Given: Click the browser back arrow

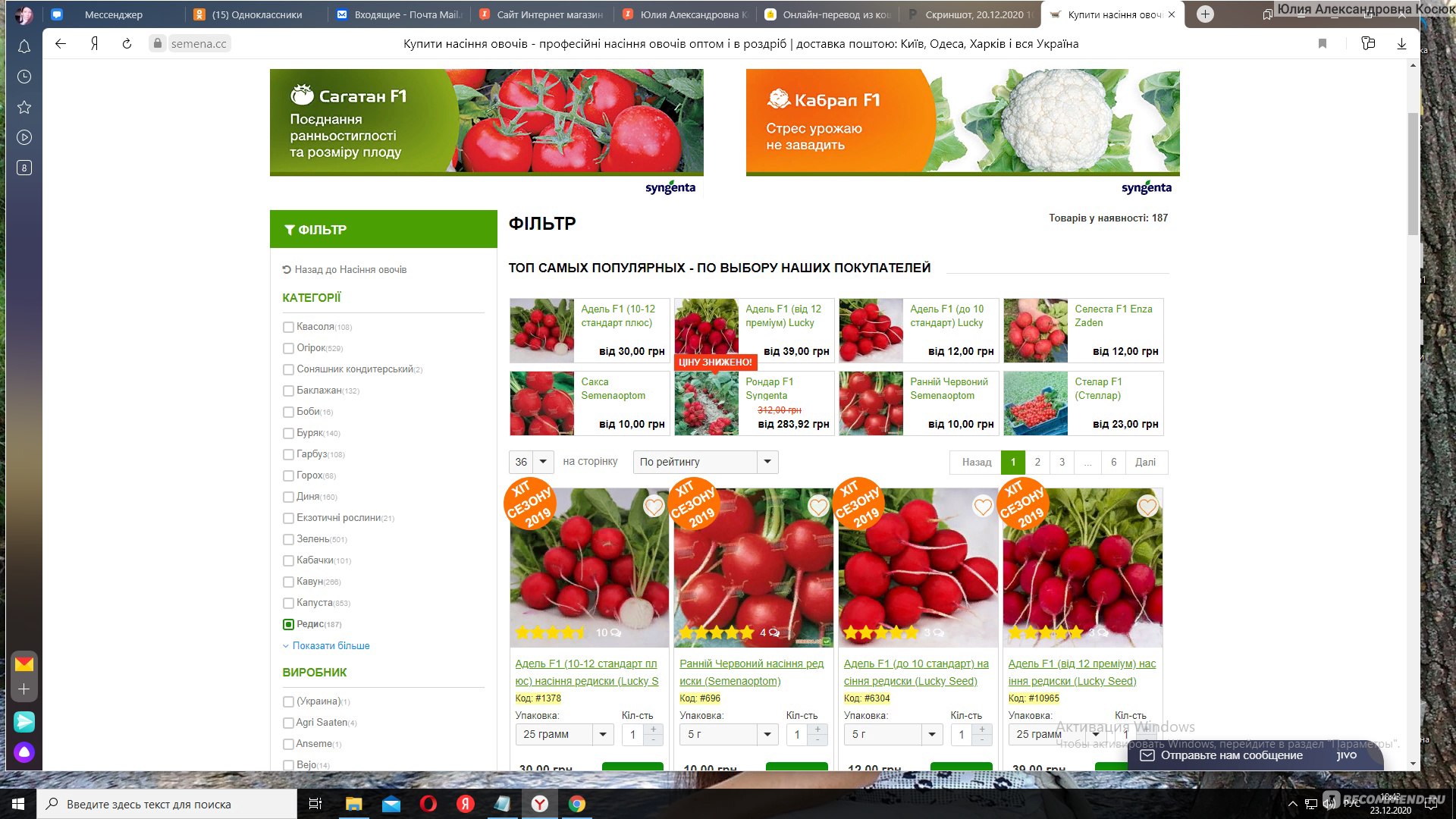Looking at the screenshot, I should tap(61, 44).
